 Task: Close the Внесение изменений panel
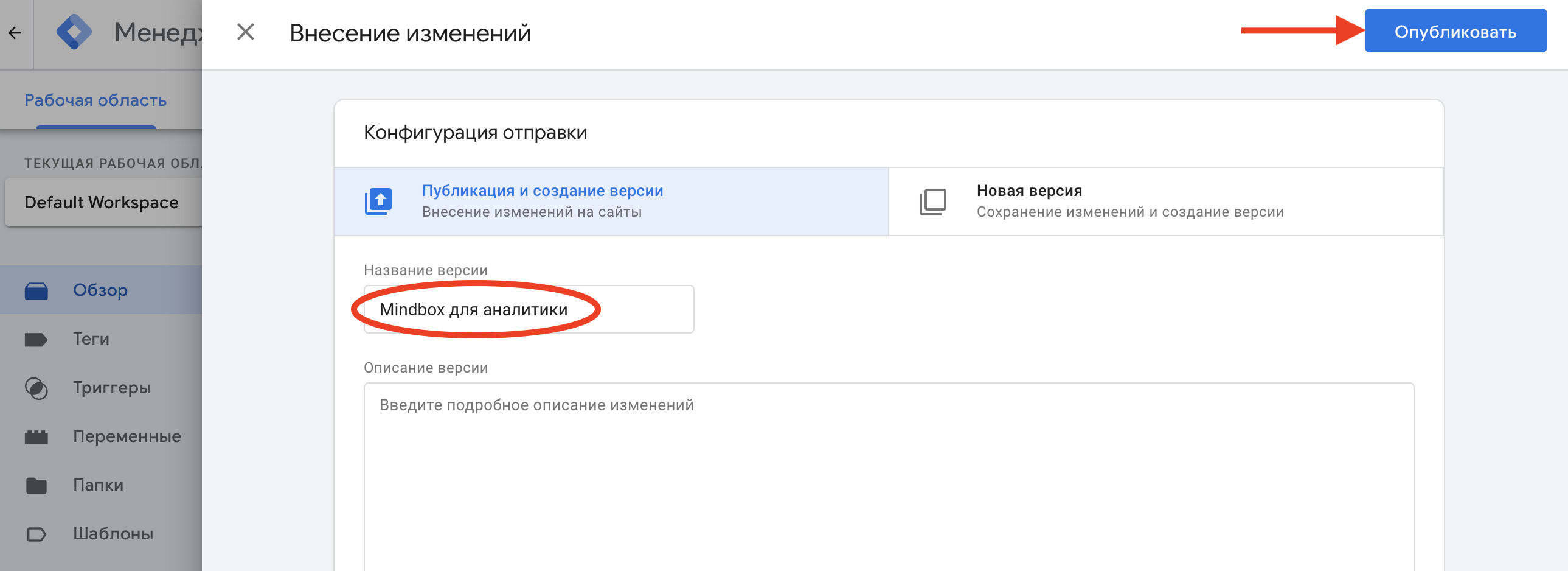pos(245,32)
